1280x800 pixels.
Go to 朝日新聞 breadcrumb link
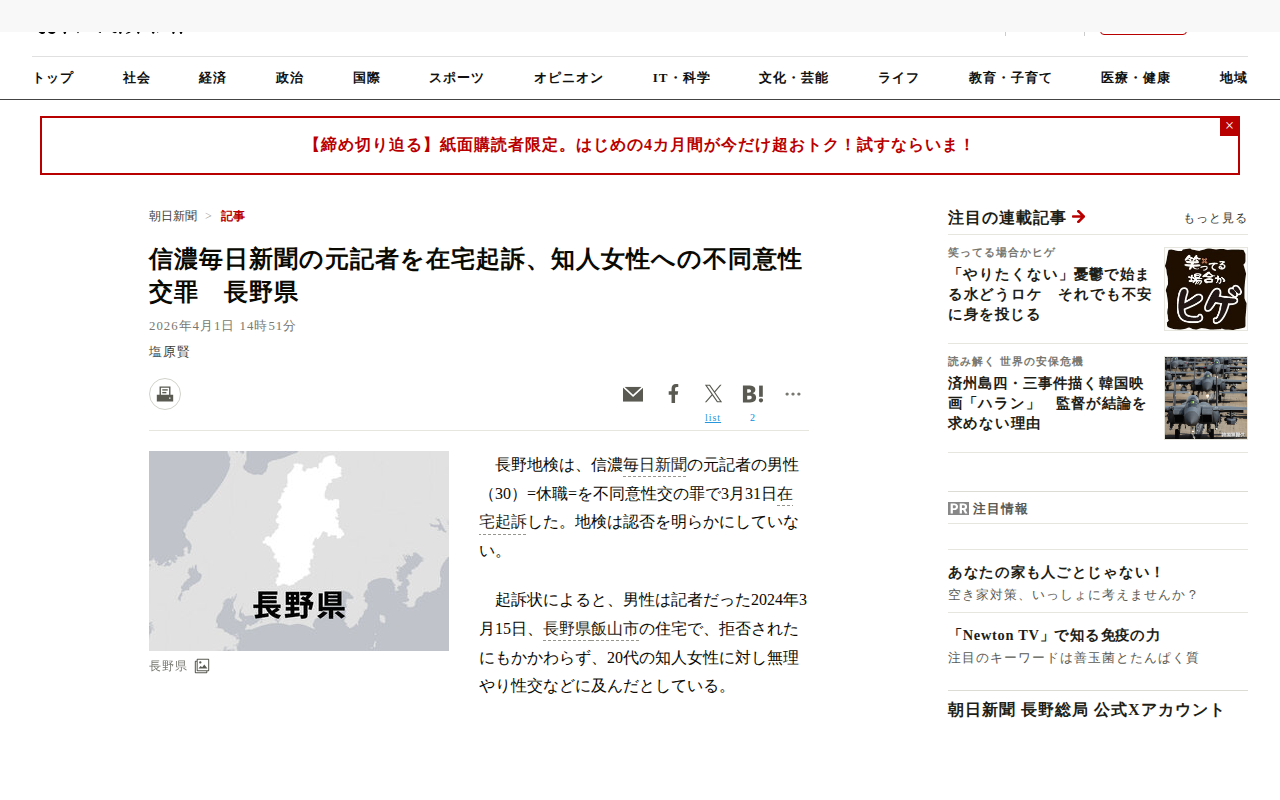(x=173, y=216)
